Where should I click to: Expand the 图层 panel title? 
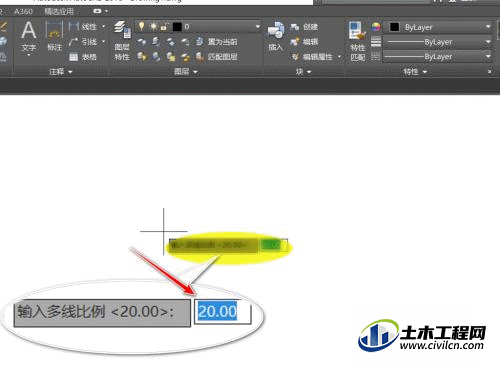coord(186,72)
